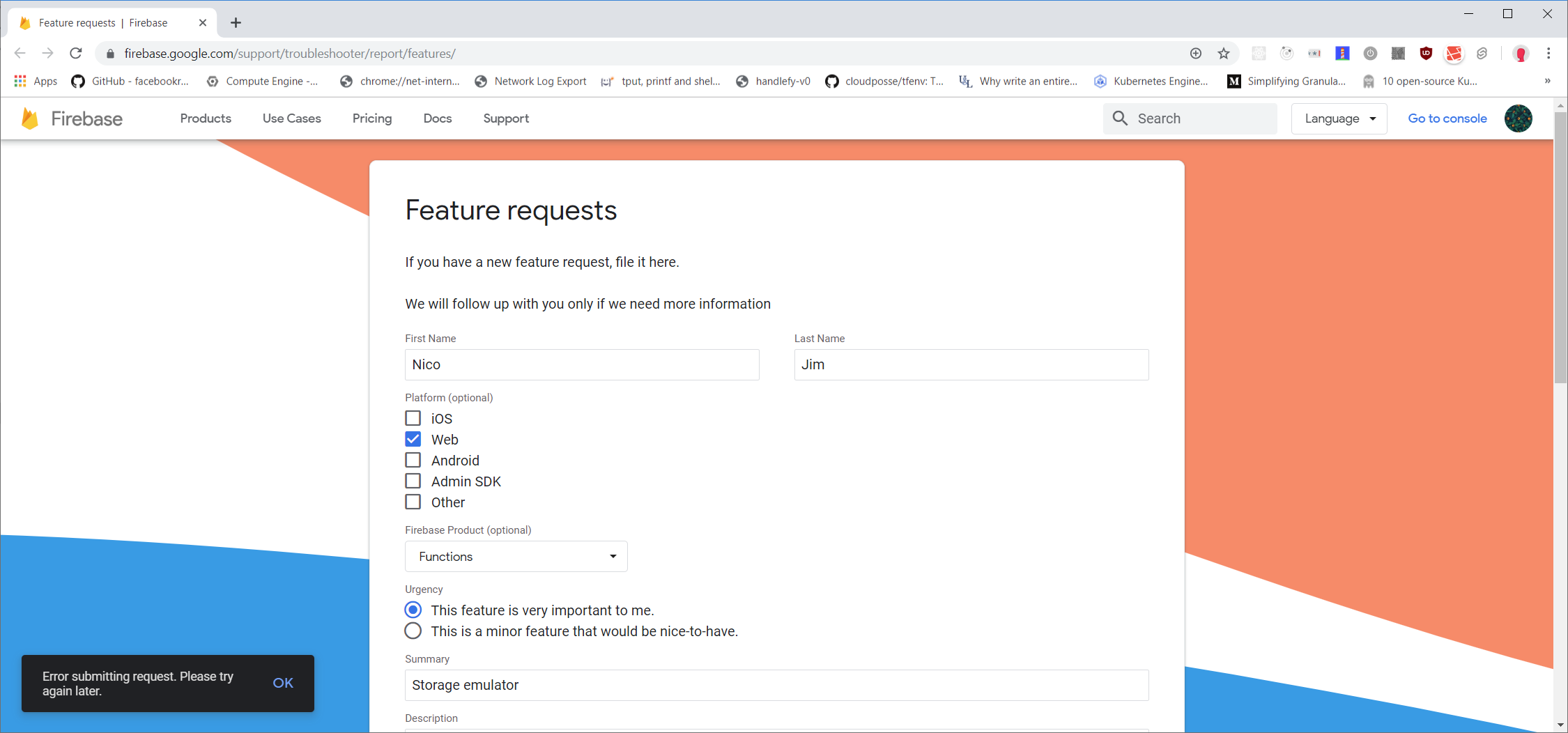Open the Network Log Export bookmark

[530, 82]
